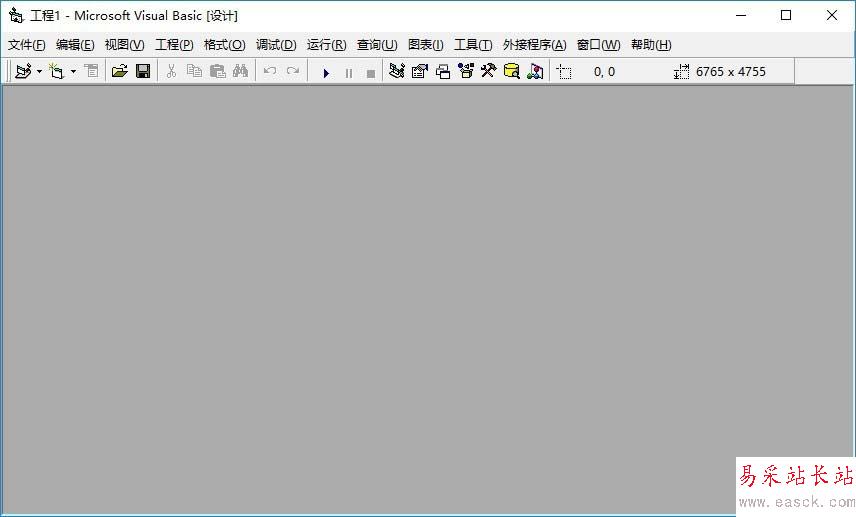Viewport: 856px width, 517px height.
Task: Open the Data View Window icon
Action: 512,71
